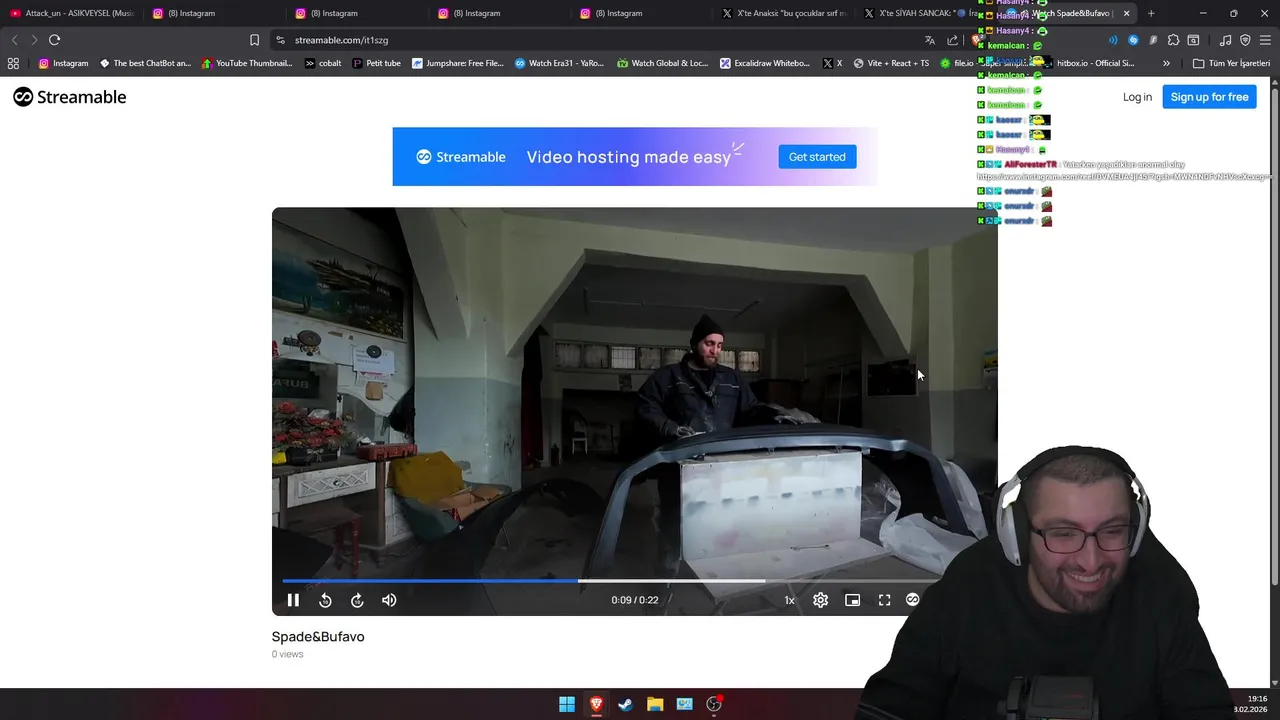
Task: Click Streamable logo icon in player controls
Action: (x=912, y=600)
